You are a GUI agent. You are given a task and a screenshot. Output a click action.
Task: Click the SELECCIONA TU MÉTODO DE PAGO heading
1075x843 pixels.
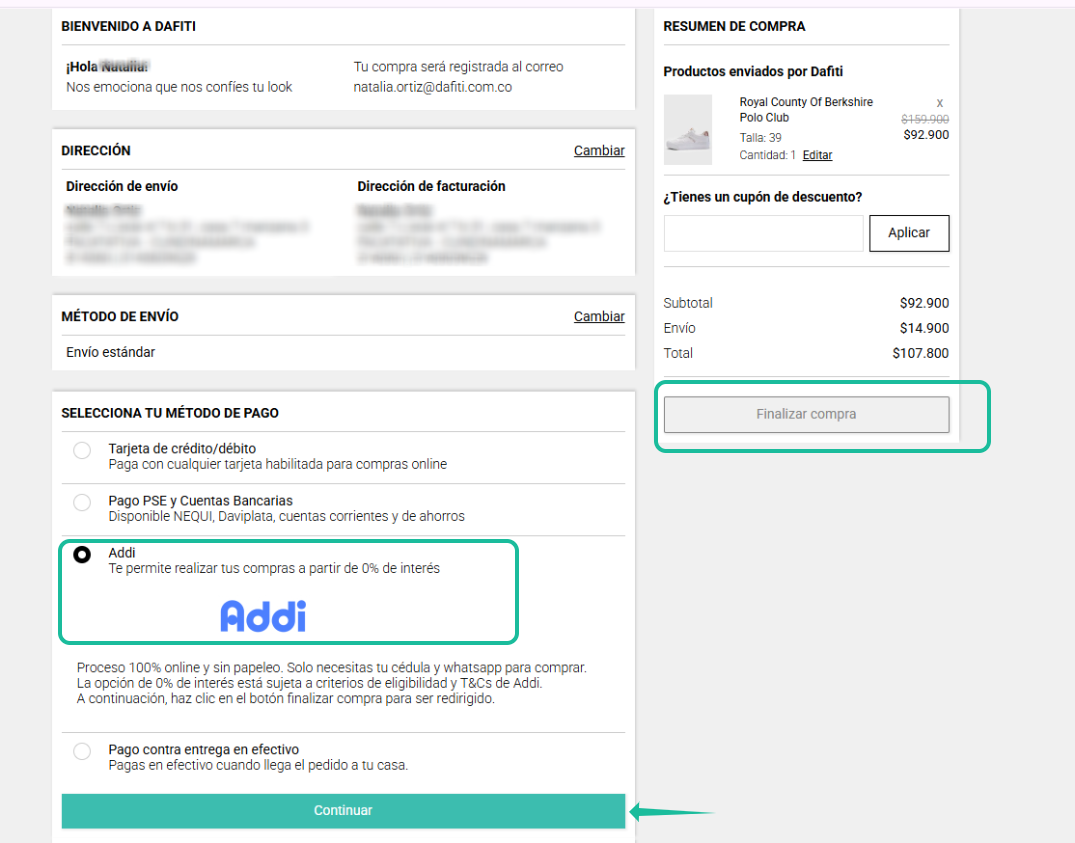tap(170, 413)
